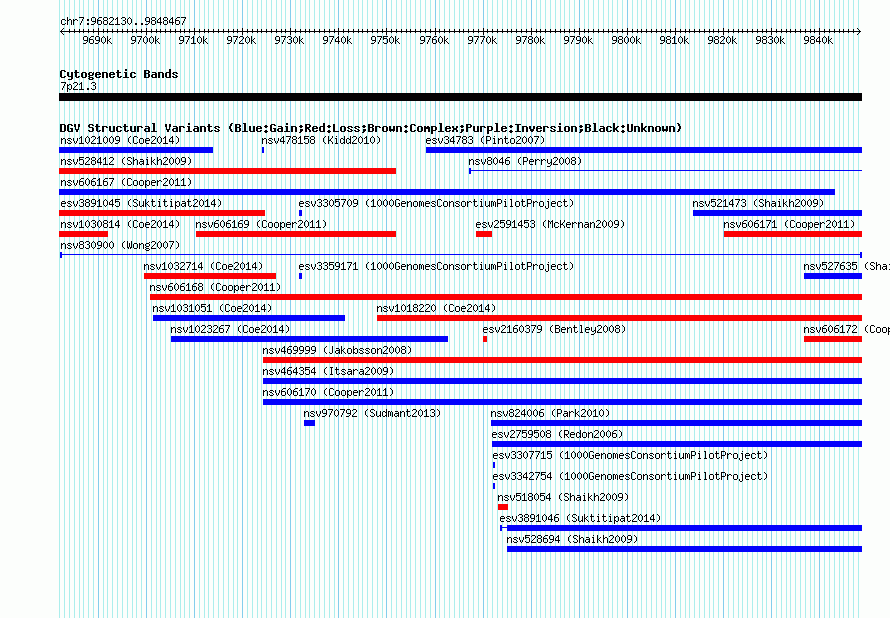Select the red esv3891045 loss bar
890x618 pixels.
tap(162, 213)
